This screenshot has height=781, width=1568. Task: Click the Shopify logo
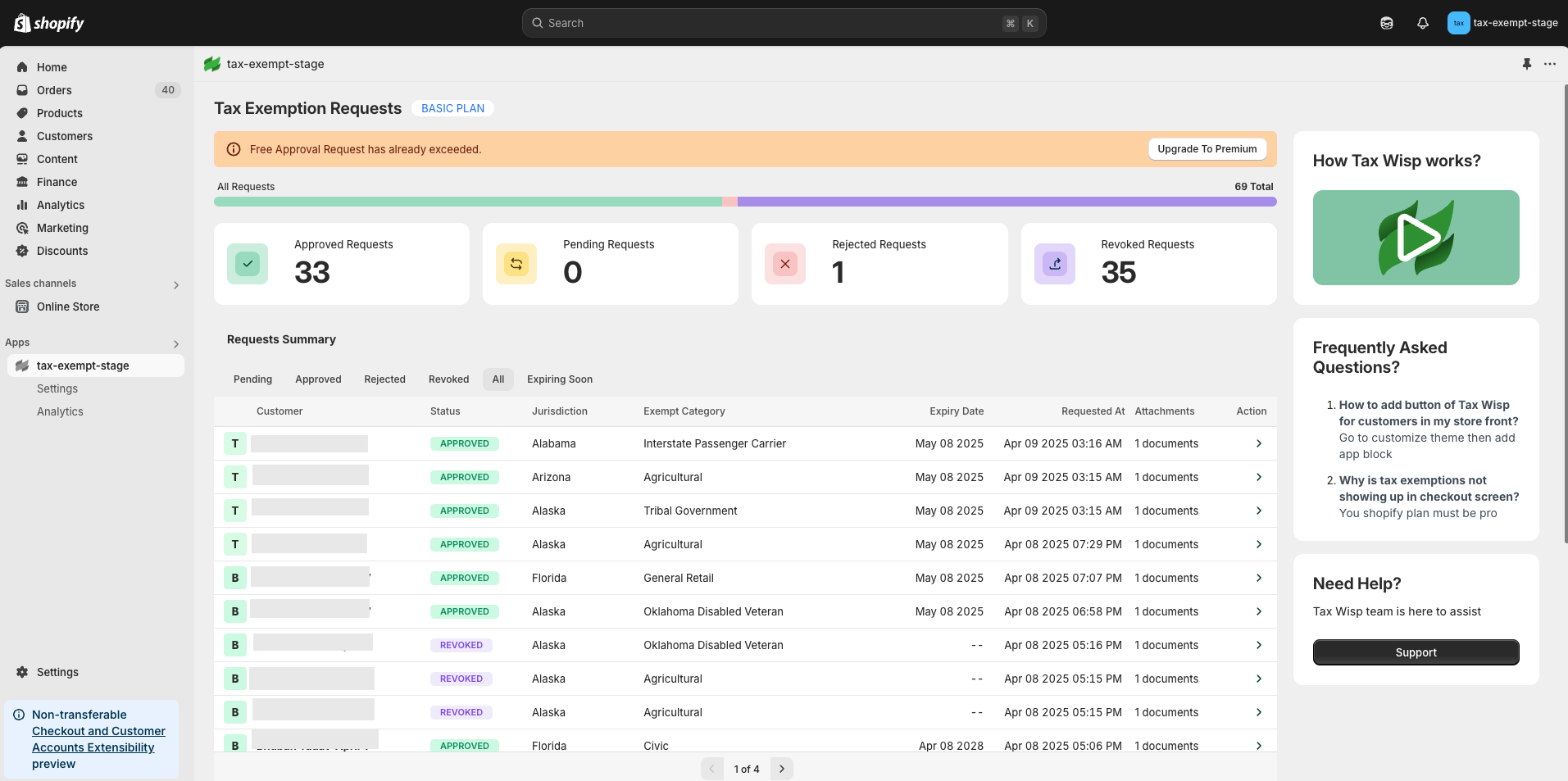[x=49, y=23]
